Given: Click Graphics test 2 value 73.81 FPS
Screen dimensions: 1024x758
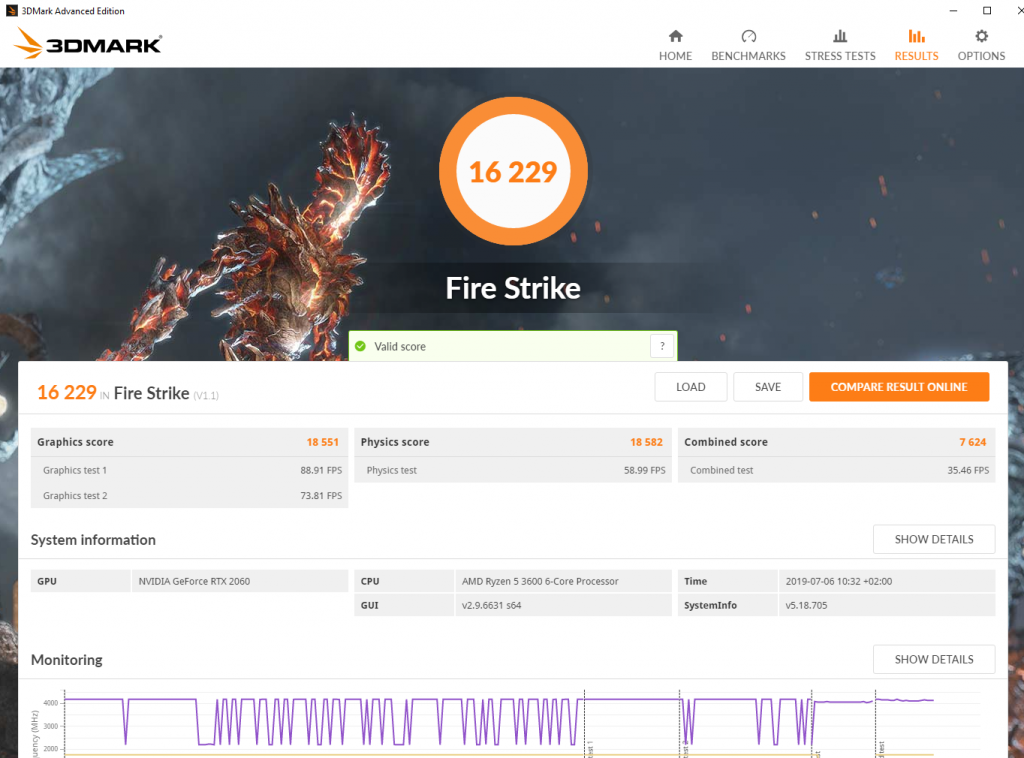Looking at the screenshot, I should (321, 496).
